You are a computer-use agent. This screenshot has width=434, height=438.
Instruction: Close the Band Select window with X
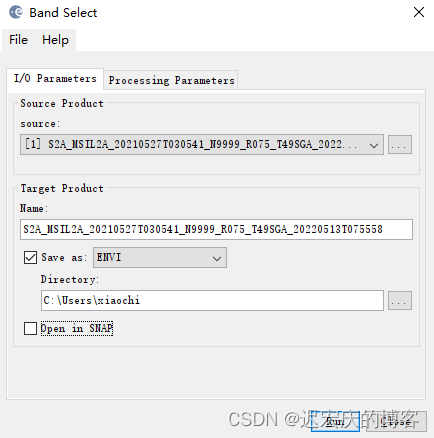[x=419, y=12]
